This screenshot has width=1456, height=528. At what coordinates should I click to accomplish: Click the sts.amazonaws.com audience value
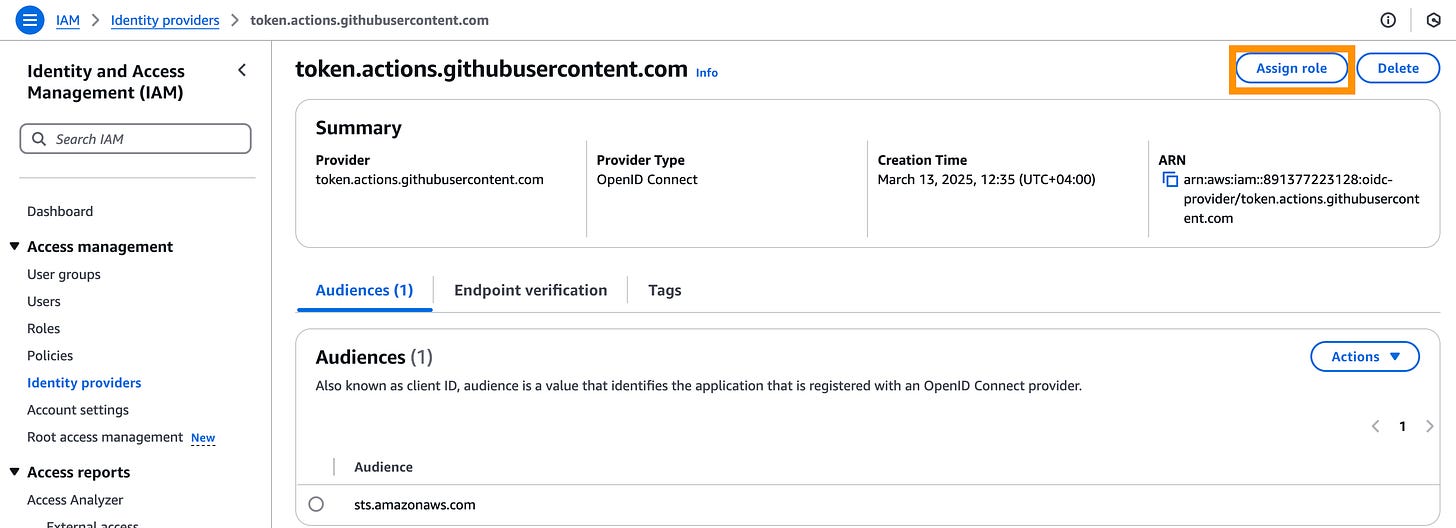pyautogui.click(x=415, y=504)
